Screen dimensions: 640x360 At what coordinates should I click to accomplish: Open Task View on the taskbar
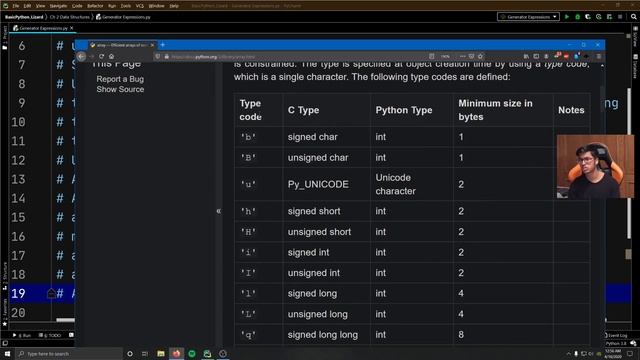(x=145, y=353)
